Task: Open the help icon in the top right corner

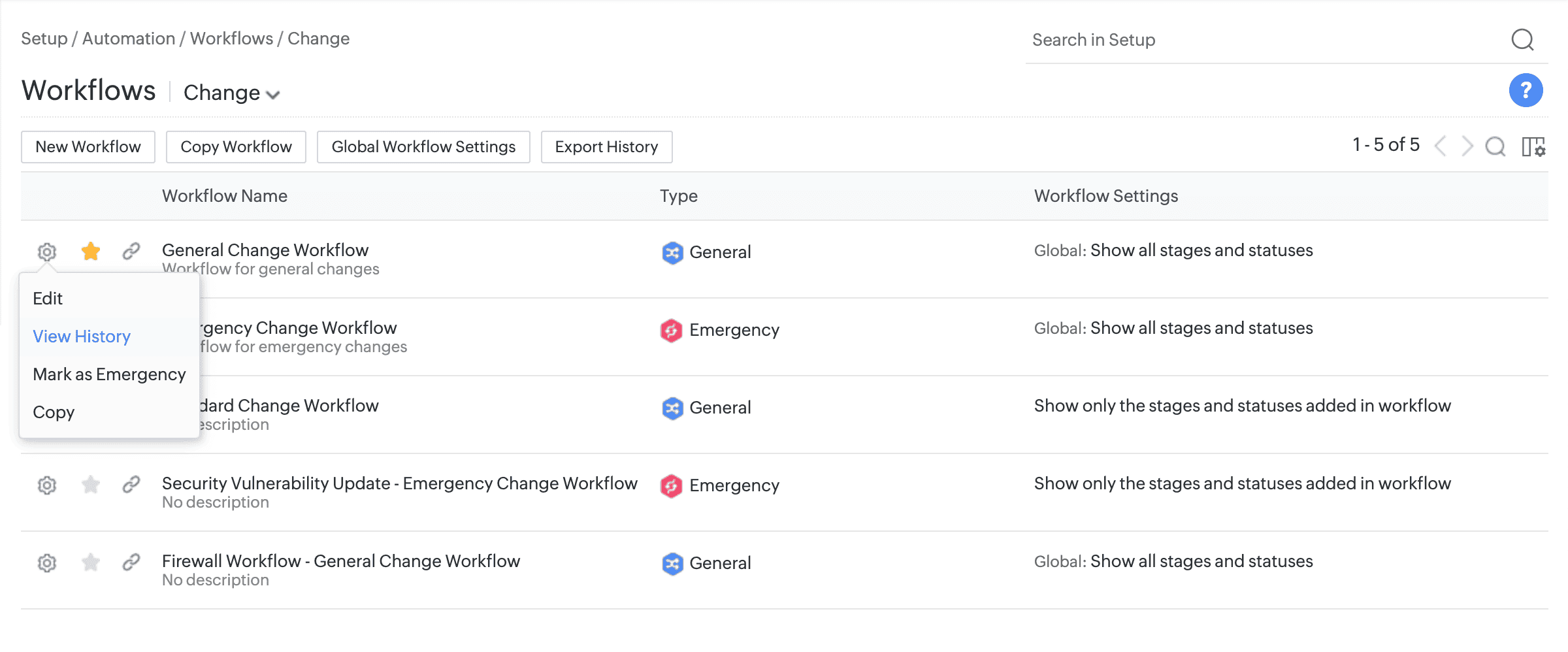Action: 1526,90
